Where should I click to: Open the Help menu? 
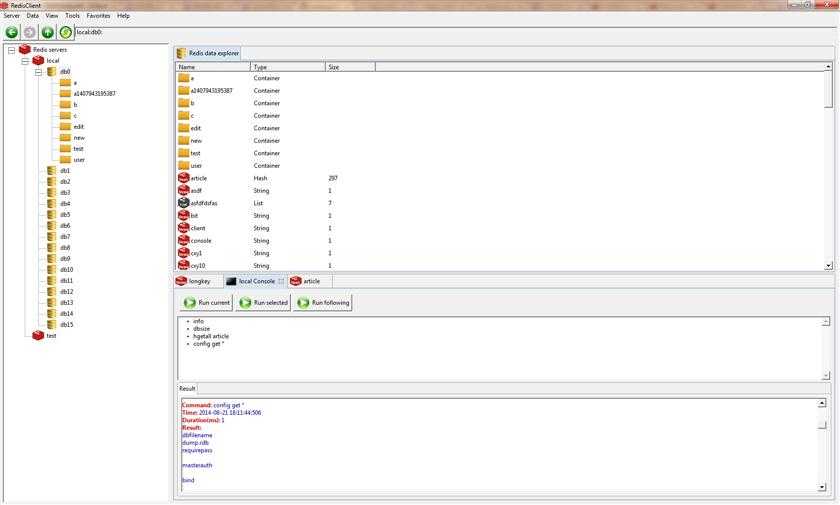[x=123, y=16]
